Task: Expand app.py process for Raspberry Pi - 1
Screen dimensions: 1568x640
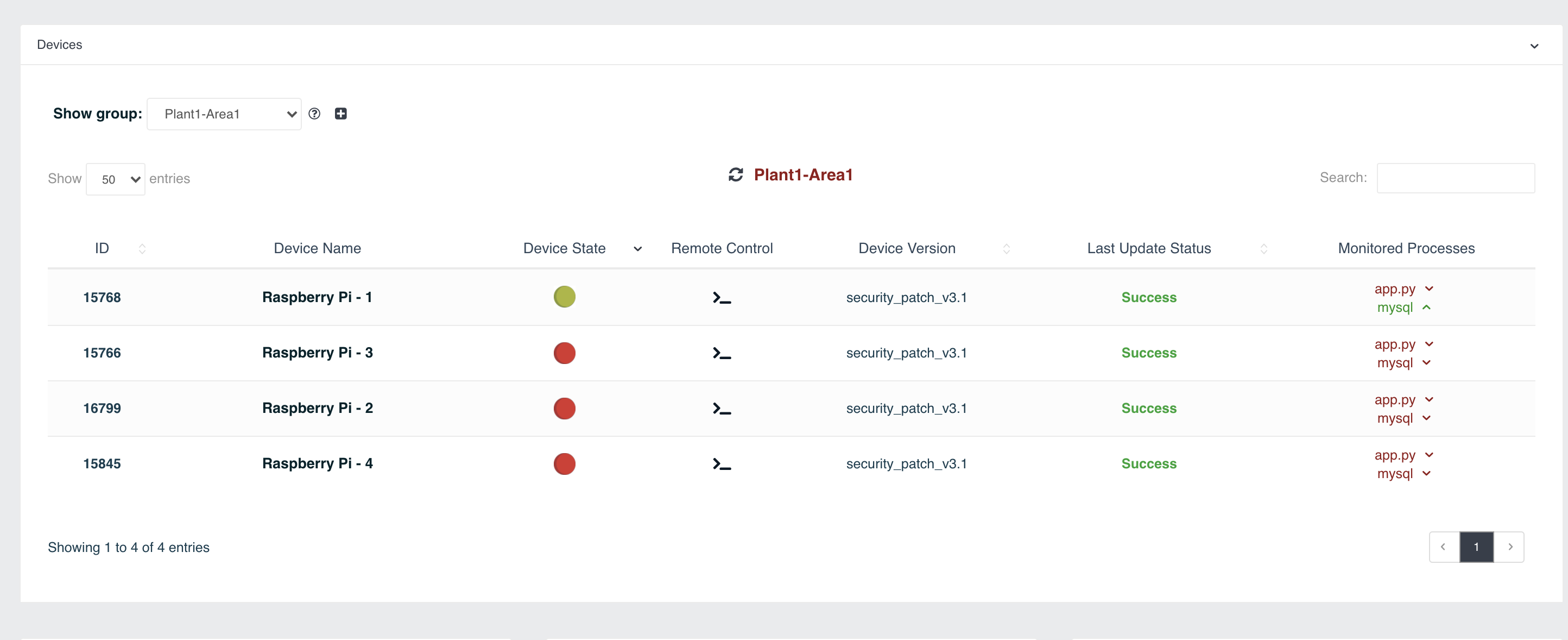Action: click(x=1429, y=288)
